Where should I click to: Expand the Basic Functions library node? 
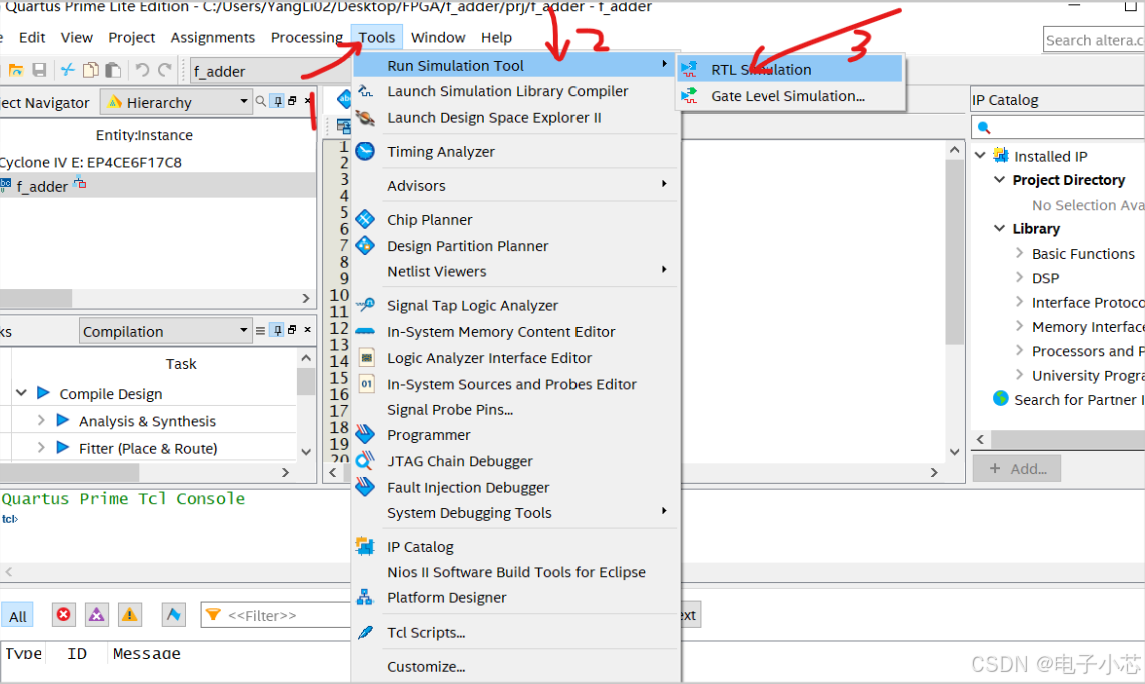click(1020, 254)
